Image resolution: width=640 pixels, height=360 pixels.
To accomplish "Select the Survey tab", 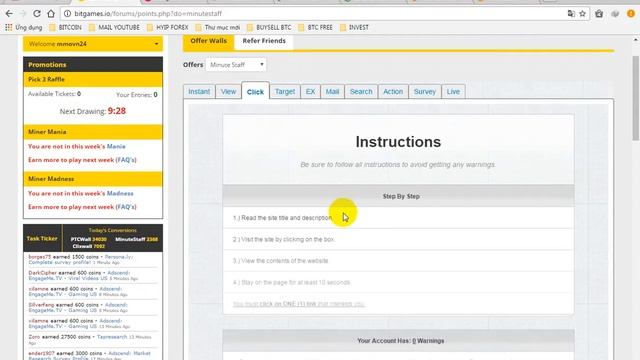I will point(425,91).
